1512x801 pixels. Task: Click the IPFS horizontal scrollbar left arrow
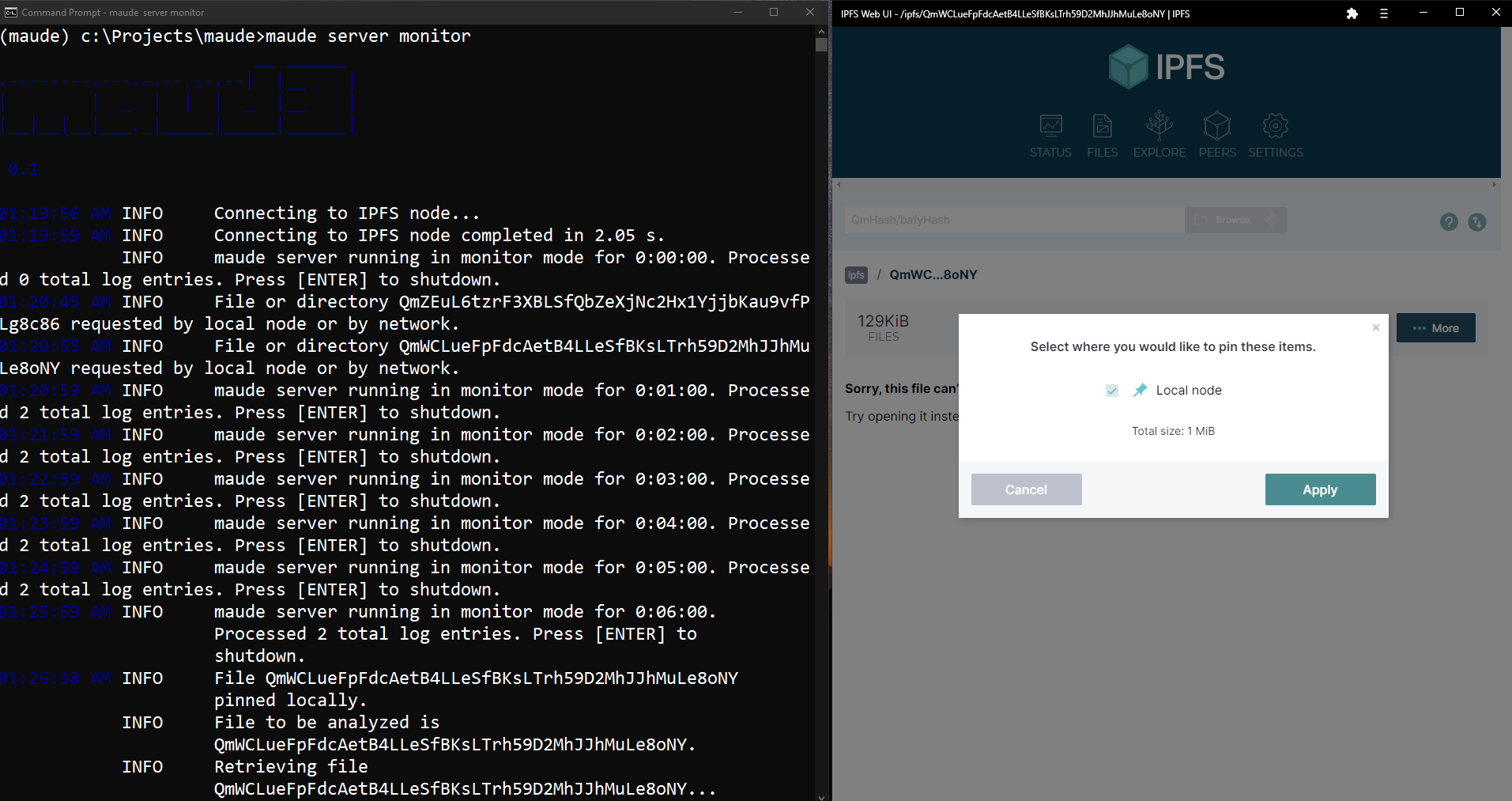click(839, 185)
